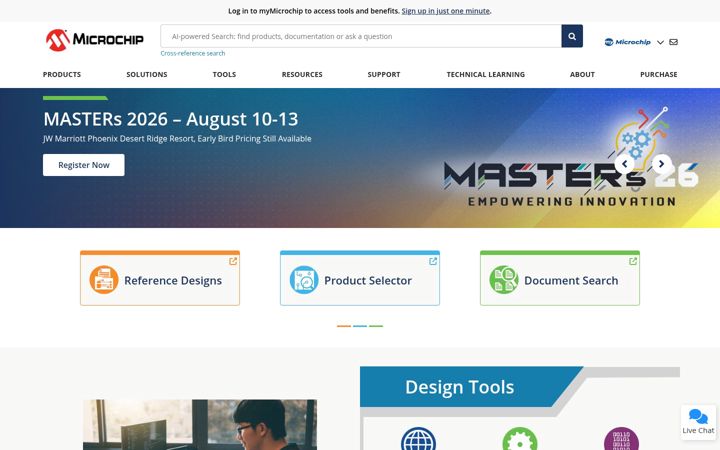
Task: Open the Live Chat bubble
Action: tap(698, 422)
